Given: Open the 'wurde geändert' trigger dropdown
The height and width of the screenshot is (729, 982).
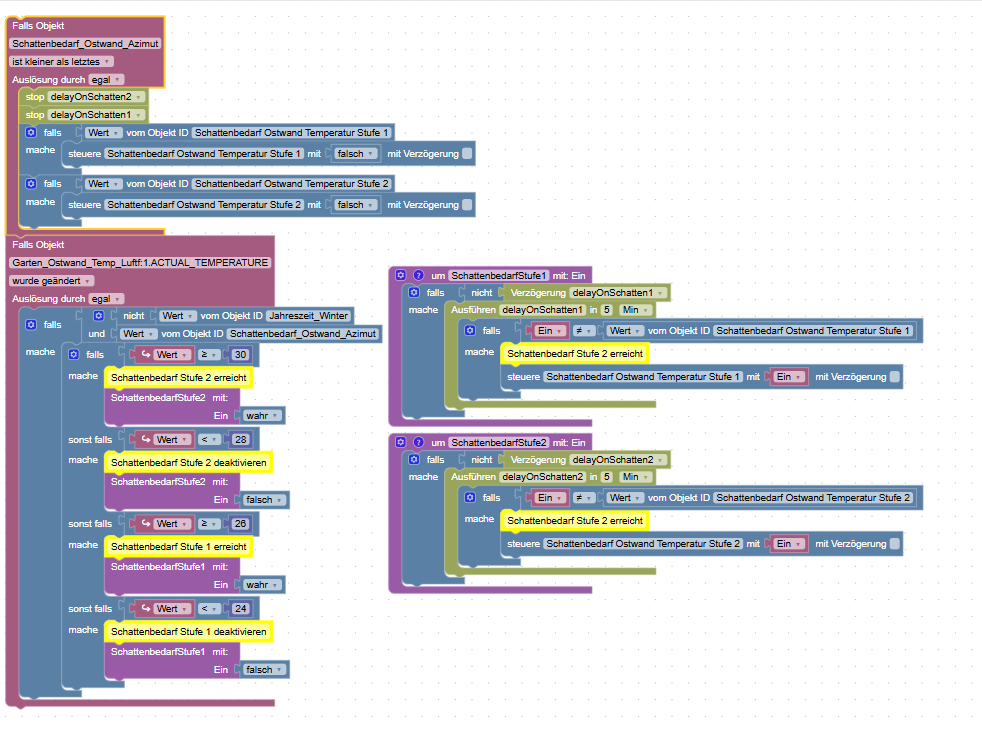Looking at the screenshot, I should (52, 281).
